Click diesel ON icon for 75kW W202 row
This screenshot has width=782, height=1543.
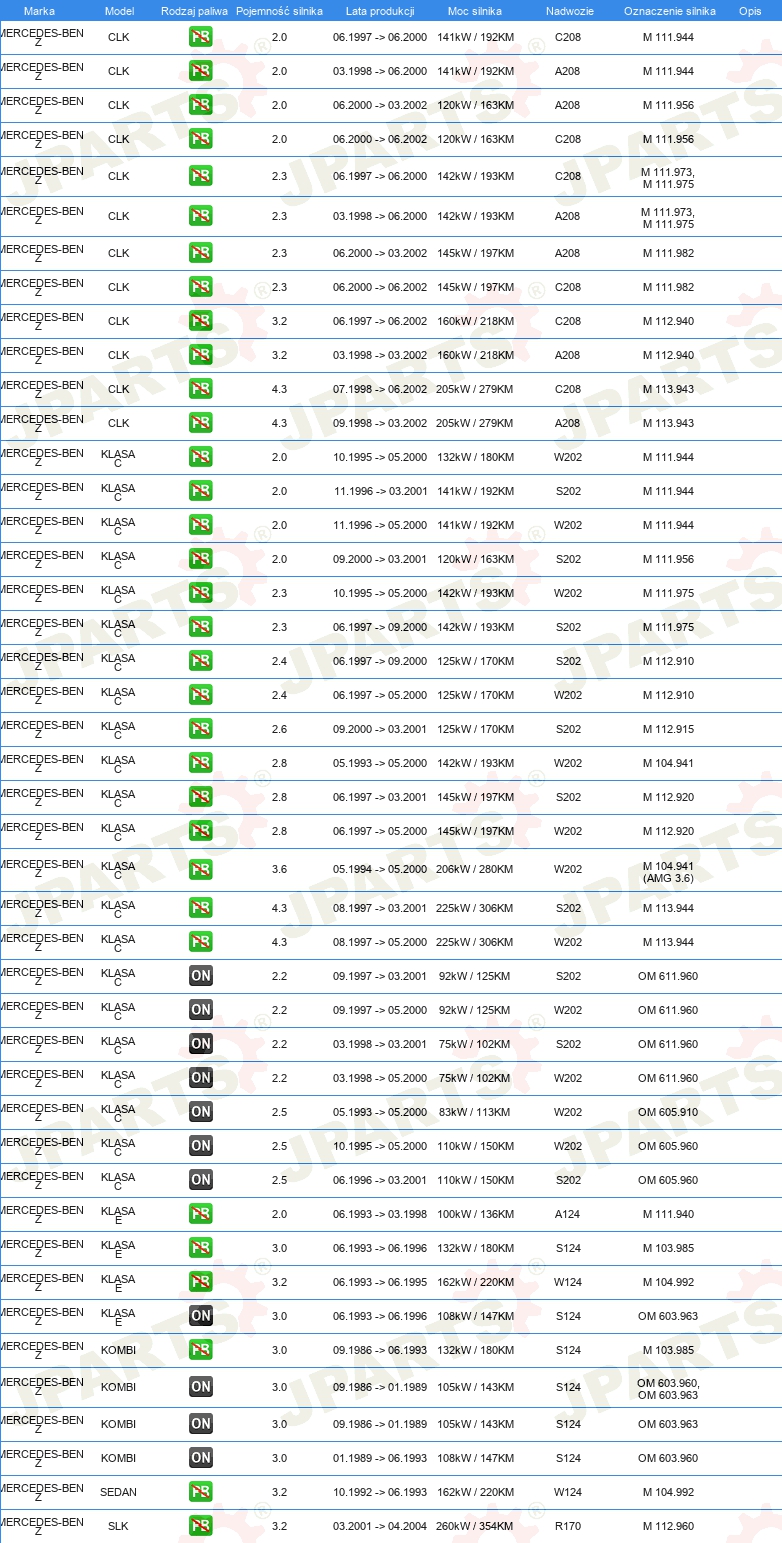click(201, 1078)
